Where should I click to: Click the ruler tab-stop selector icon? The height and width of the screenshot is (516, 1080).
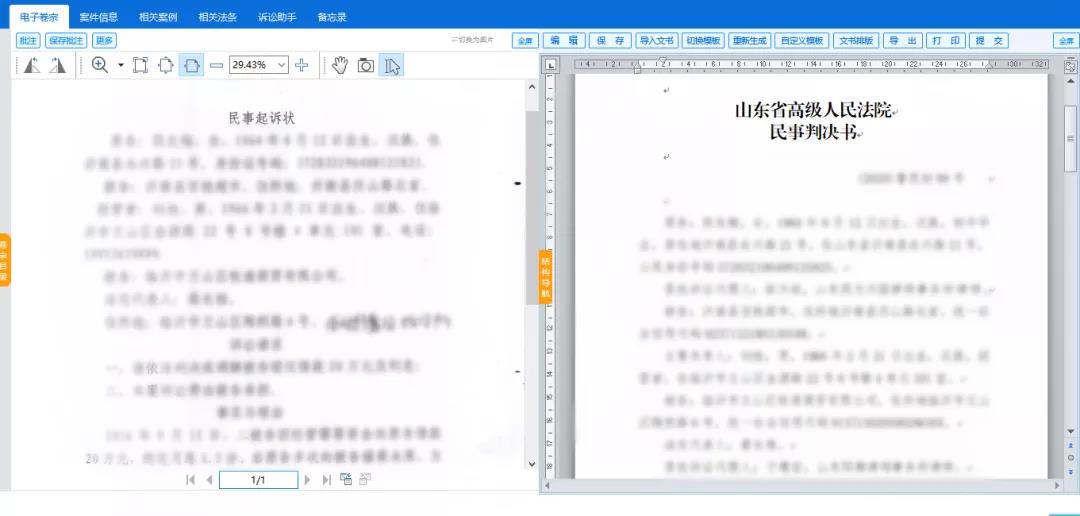coord(550,65)
